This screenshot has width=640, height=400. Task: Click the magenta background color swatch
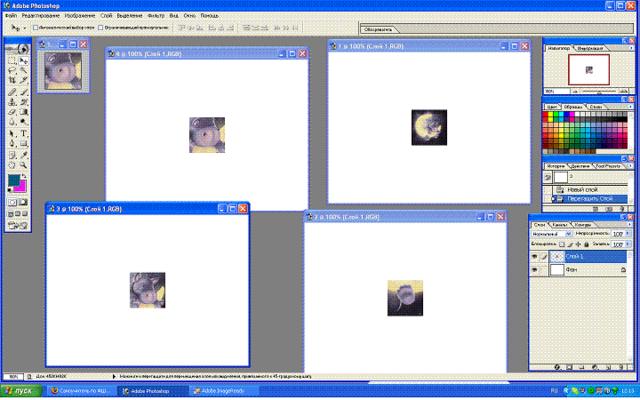click(20, 186)
